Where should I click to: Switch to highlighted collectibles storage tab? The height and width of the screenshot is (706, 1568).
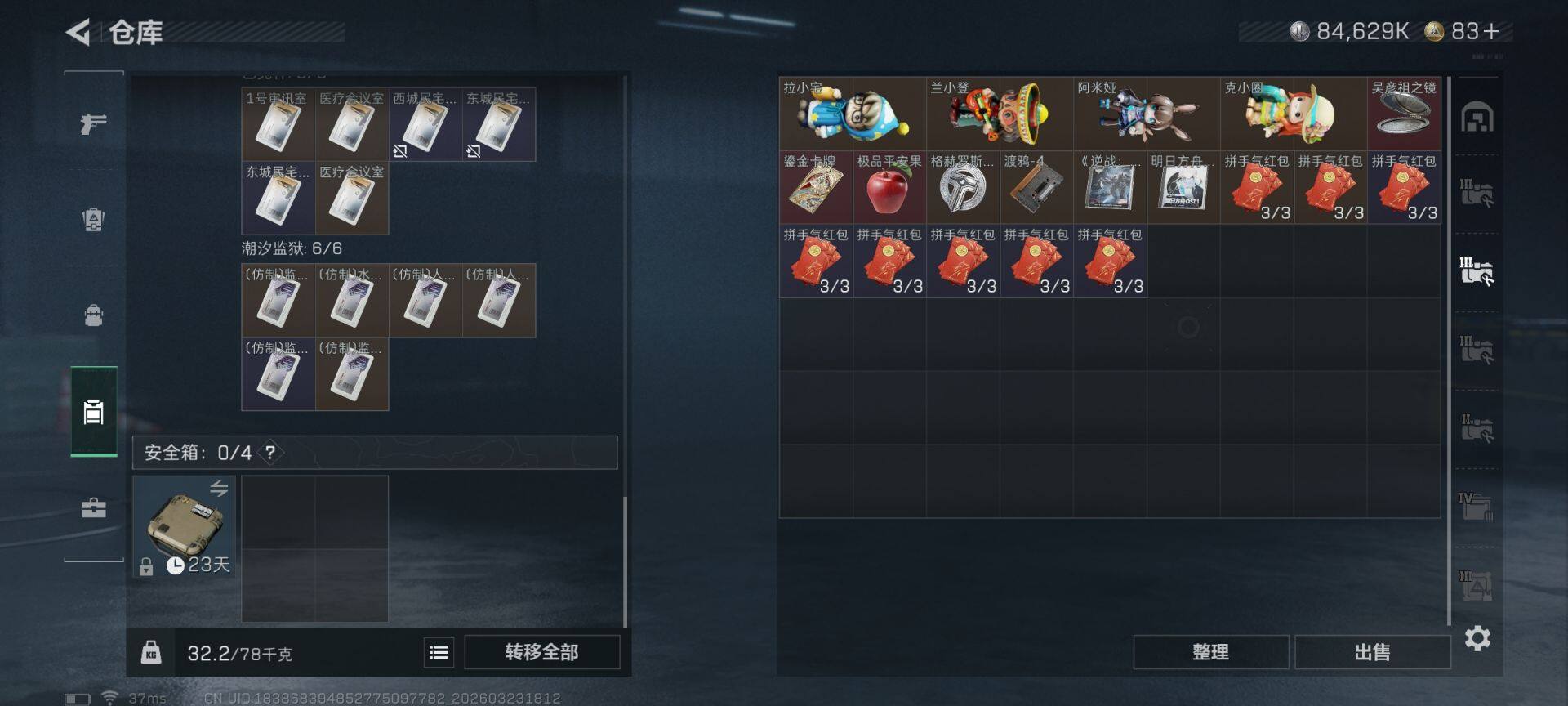pyautogui.click(x=1477, y=271)
